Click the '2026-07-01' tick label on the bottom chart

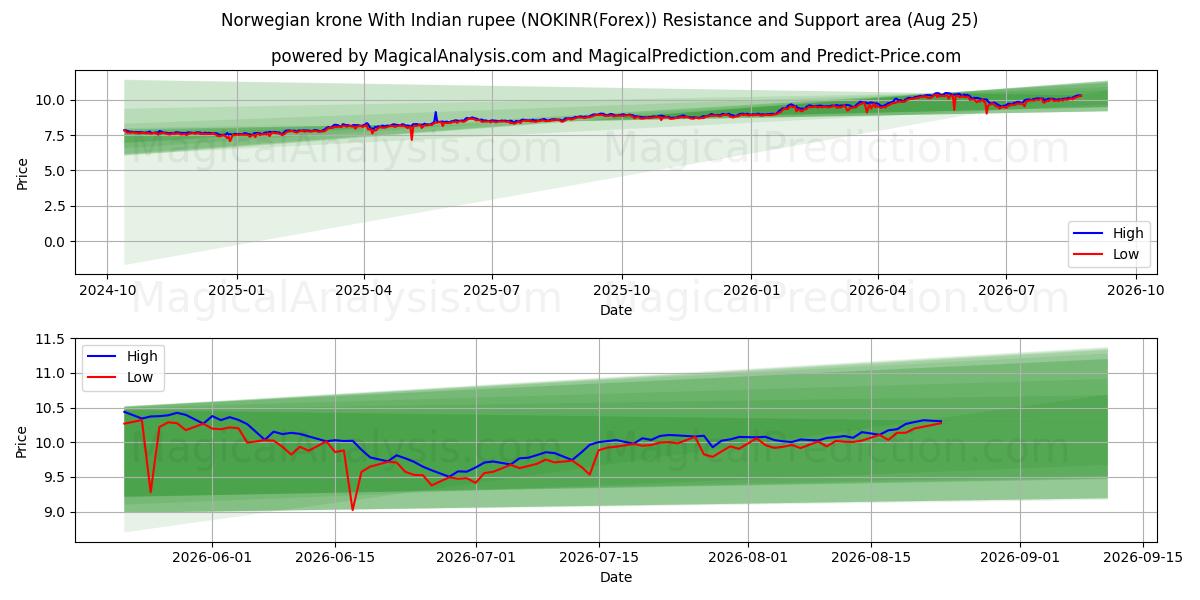476,557
